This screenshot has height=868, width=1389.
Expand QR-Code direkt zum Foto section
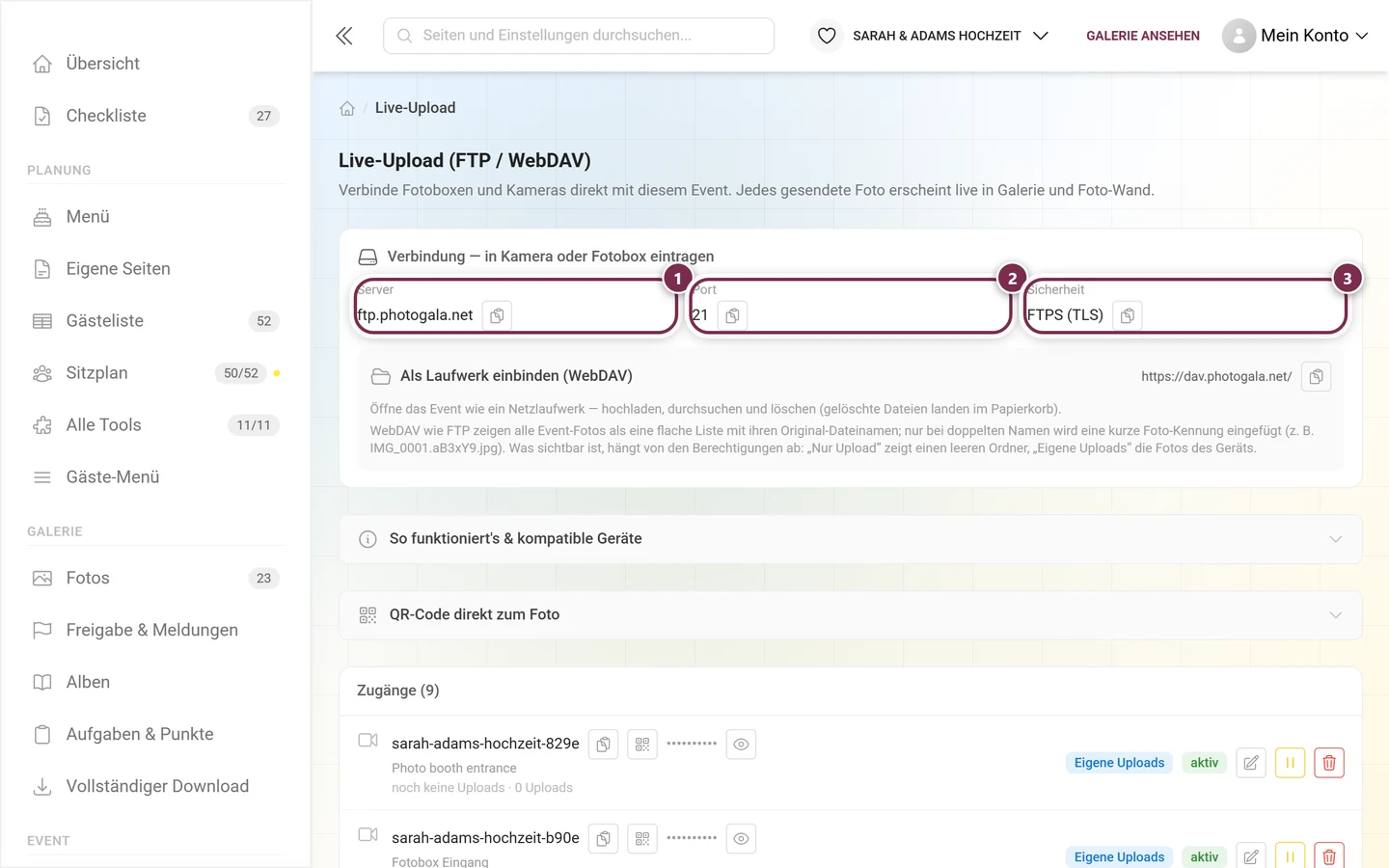(x=851, y=615)
